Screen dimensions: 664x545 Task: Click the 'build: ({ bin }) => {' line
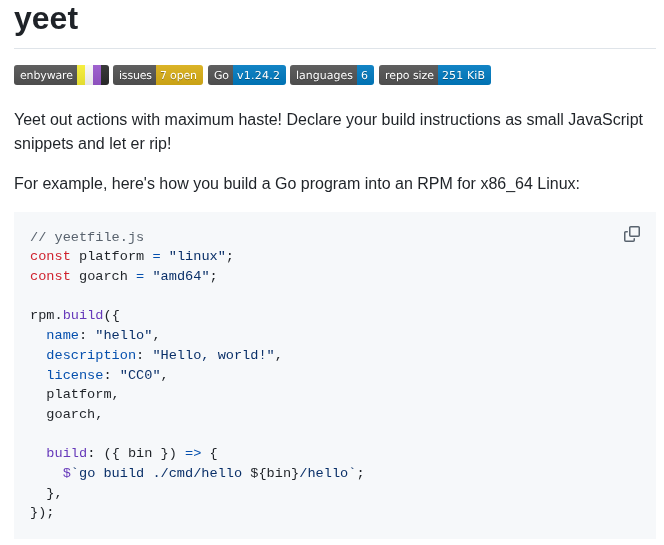(x=132, y=453)
